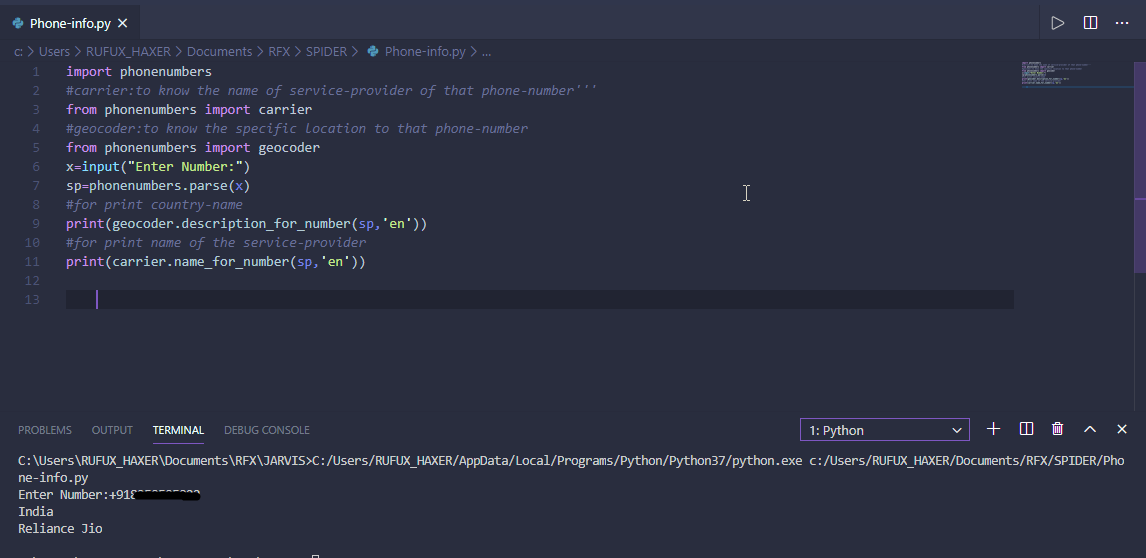Close the terminal panel
The image size is (1146, 558).
click(1122, 429)
